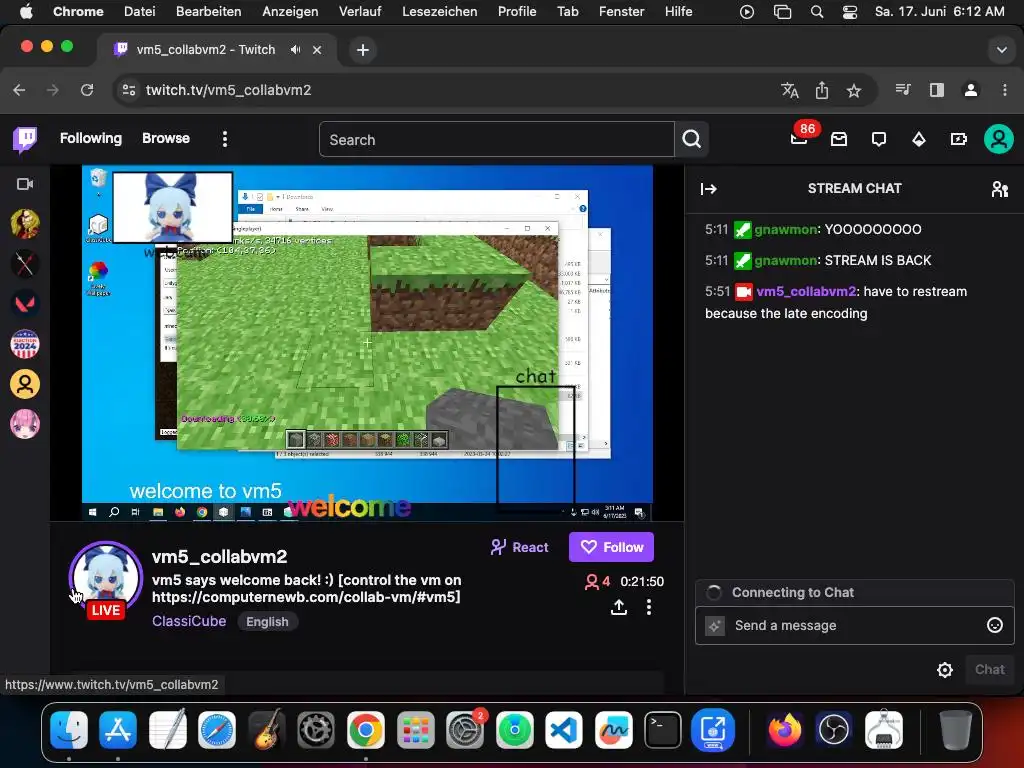The width and height of the screenshot is (1024, 768).
Task: Open vm5_collabvm2 channel avatar with LIVE badge
Action: 106,579
